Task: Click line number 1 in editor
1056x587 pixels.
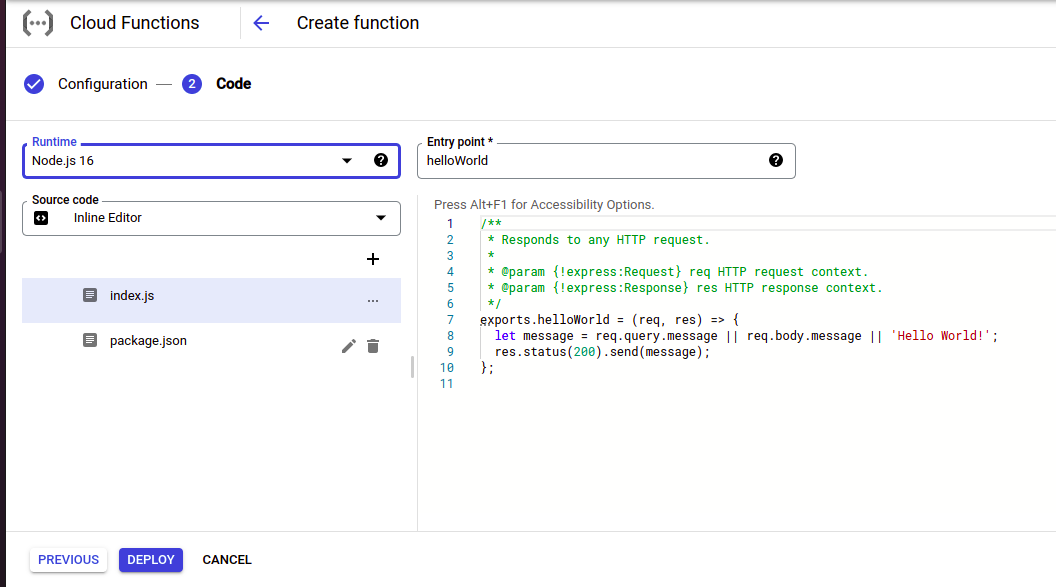Action: pos(450,224)
